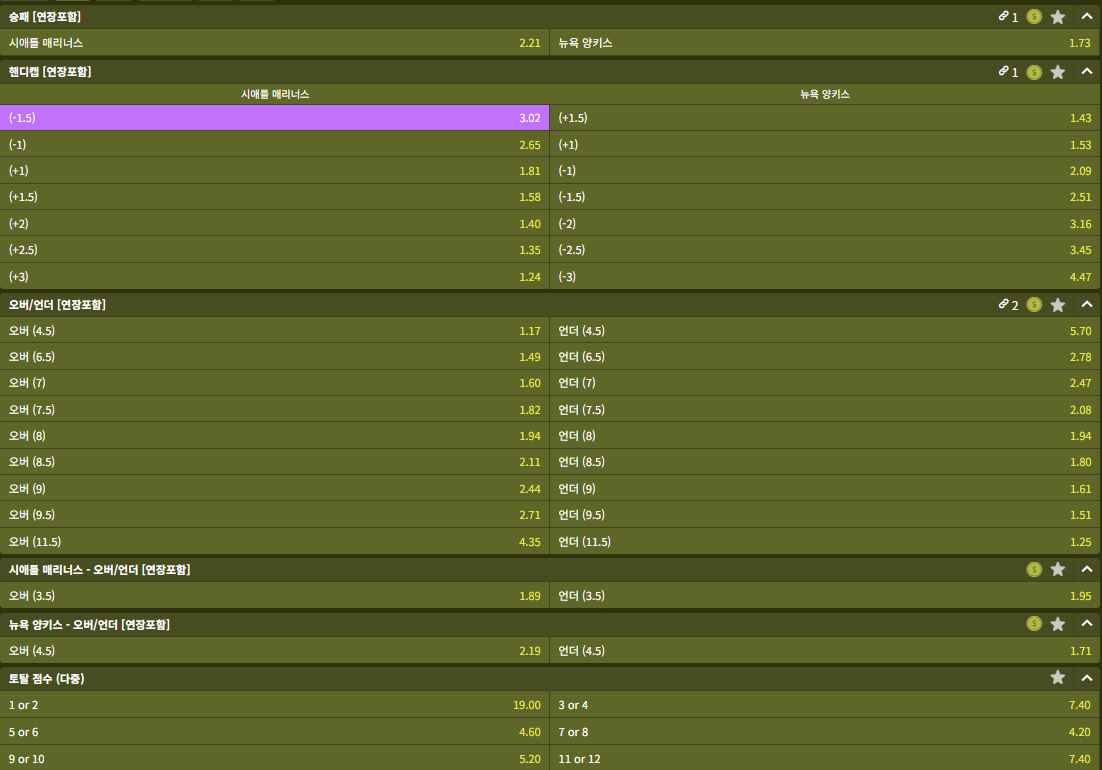
Task: Choose 오버 (9.5) at 2.71
Action: pos(274,514)
